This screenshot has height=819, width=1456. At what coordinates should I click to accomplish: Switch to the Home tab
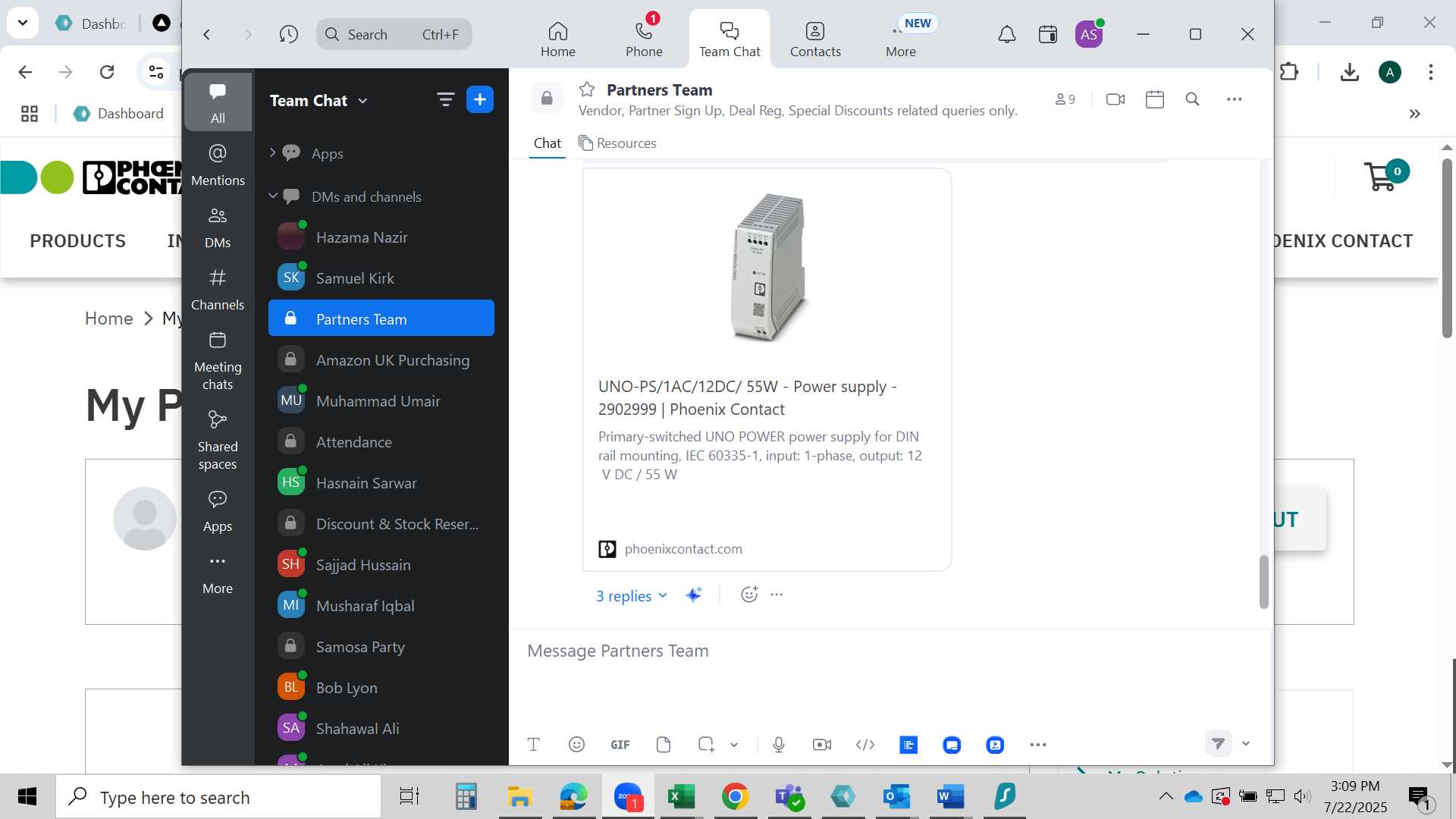click(x=558, y=39)
